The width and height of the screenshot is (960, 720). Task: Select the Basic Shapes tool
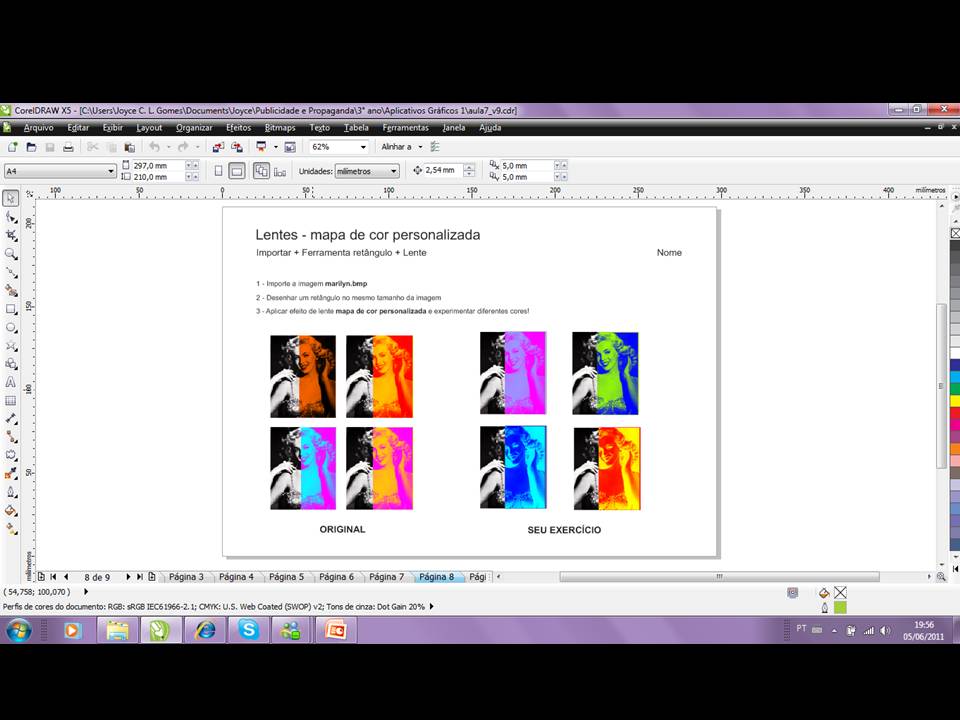(x=11, y=364)
